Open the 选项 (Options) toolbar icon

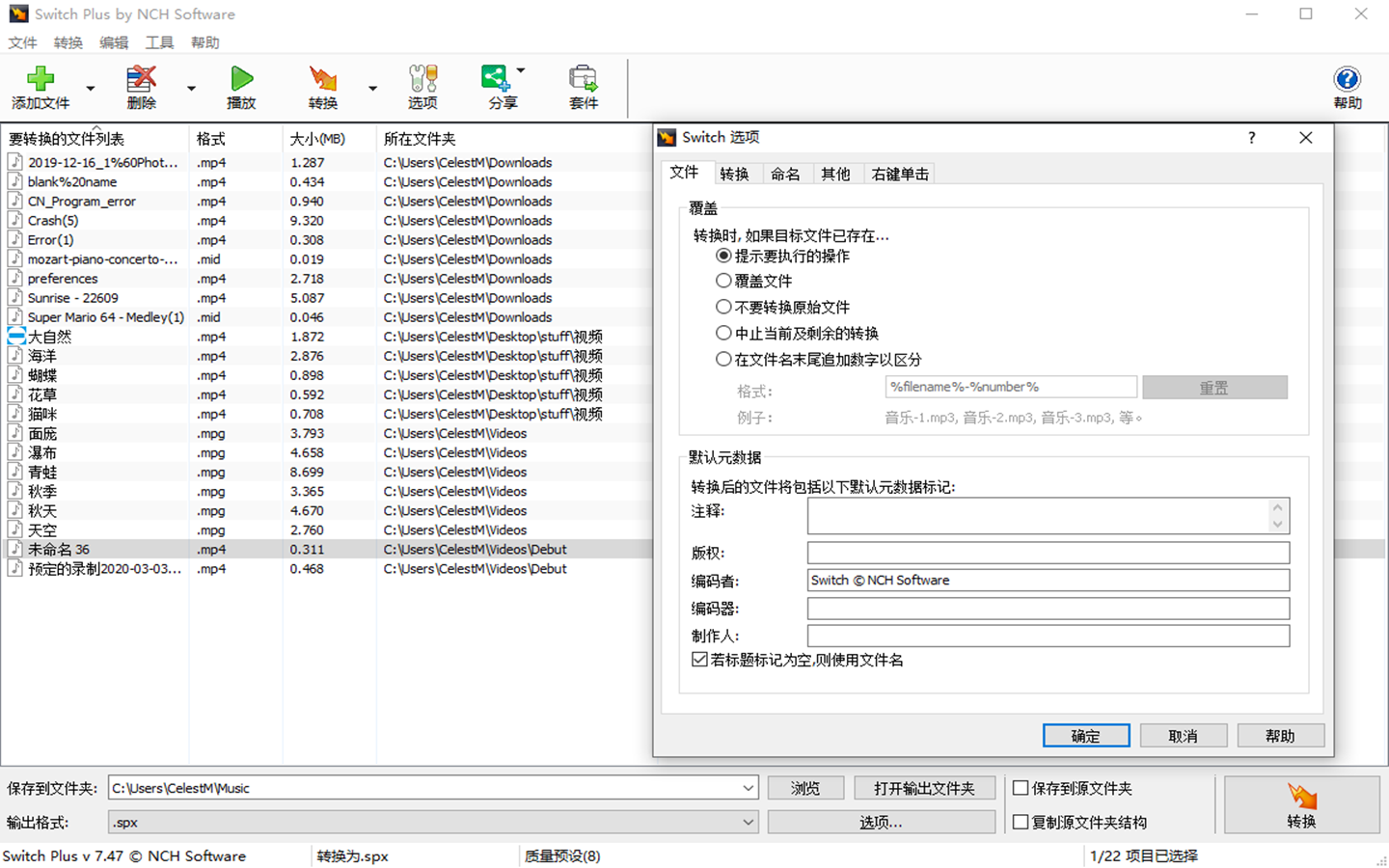(422, 87)
